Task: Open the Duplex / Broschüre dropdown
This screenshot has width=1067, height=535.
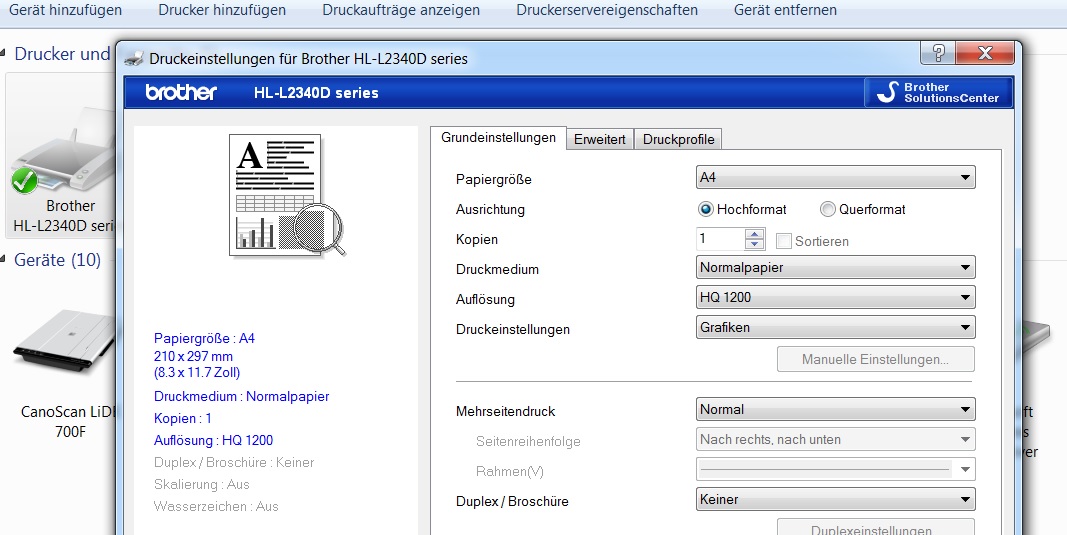Action: click(x=836, y=500)
